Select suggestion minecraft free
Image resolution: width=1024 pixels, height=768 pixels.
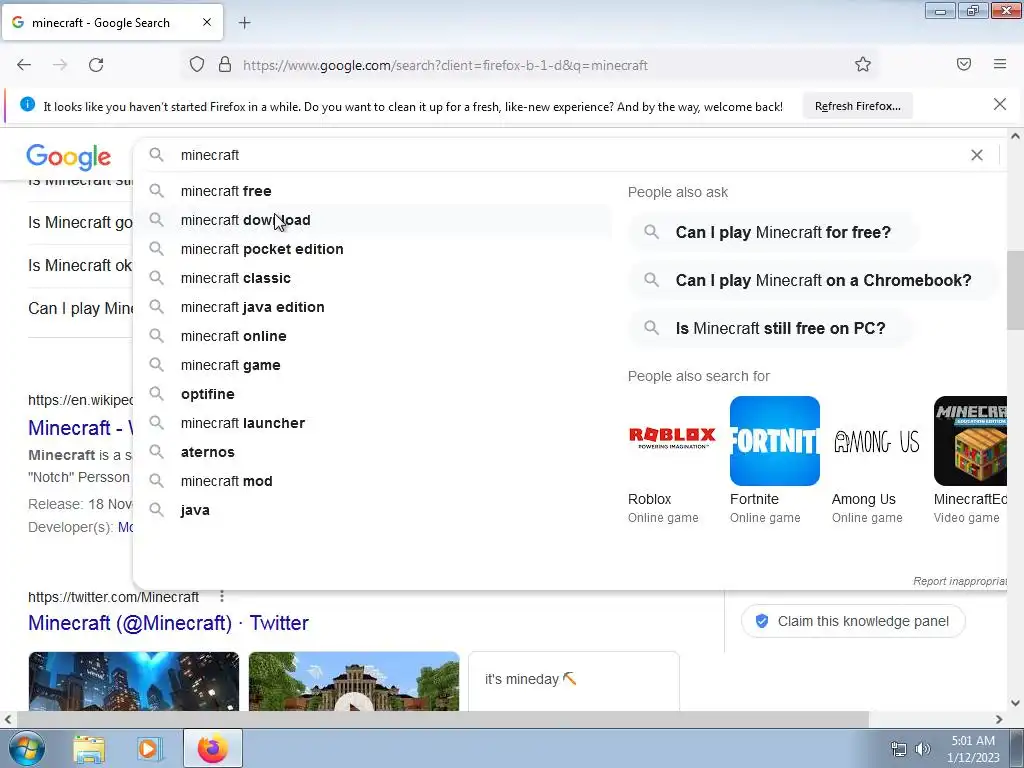(x=372, y=191)
